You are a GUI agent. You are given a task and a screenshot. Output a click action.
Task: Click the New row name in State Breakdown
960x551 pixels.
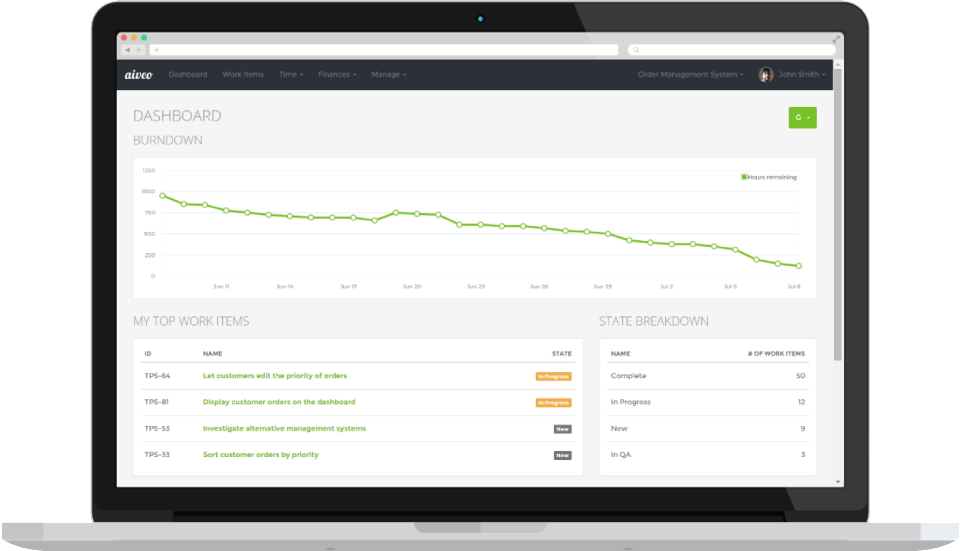click(x=619, y=429)
